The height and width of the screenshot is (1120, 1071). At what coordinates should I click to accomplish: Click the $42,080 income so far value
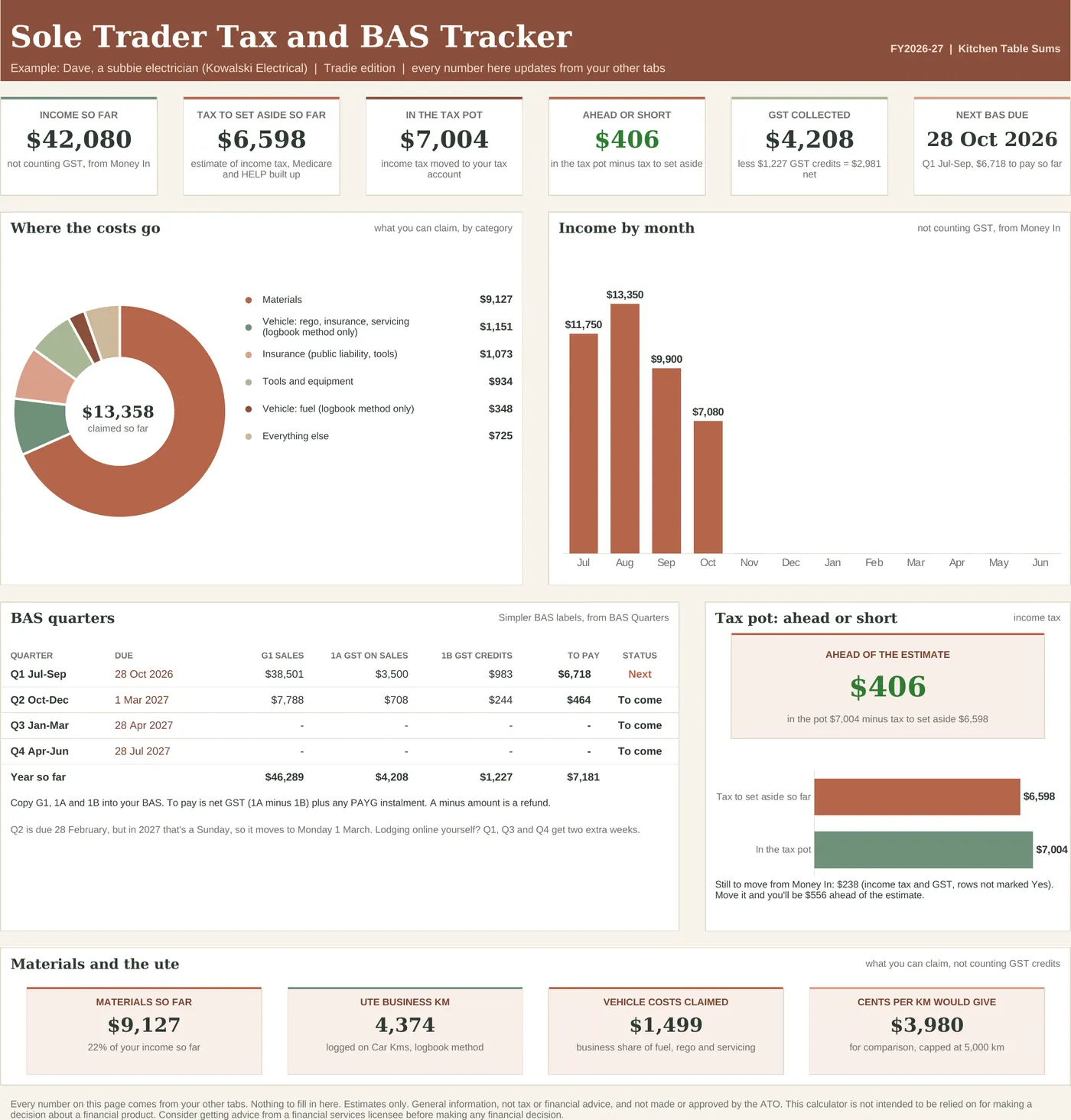tap(79, 139)
